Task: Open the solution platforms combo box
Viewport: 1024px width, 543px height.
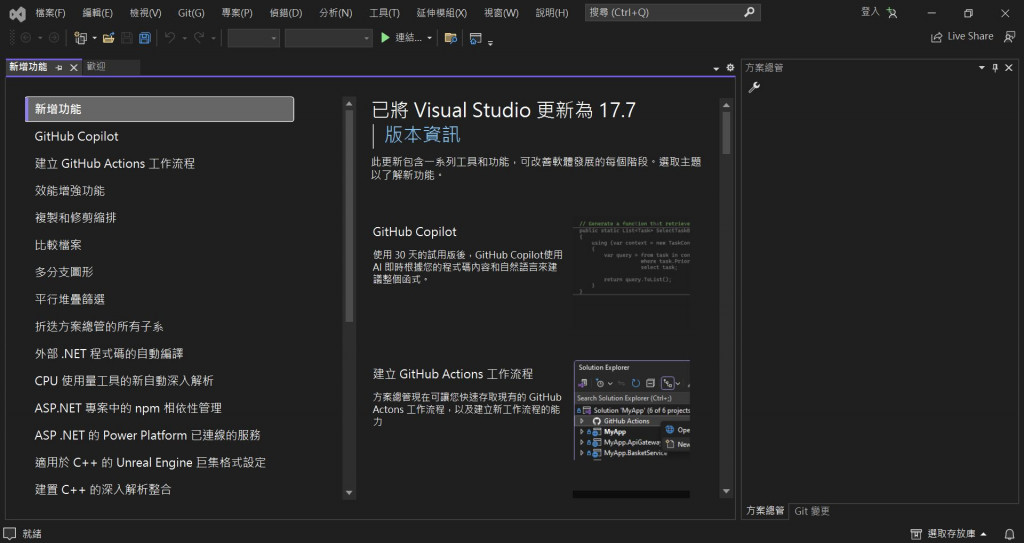Action: 328,38
